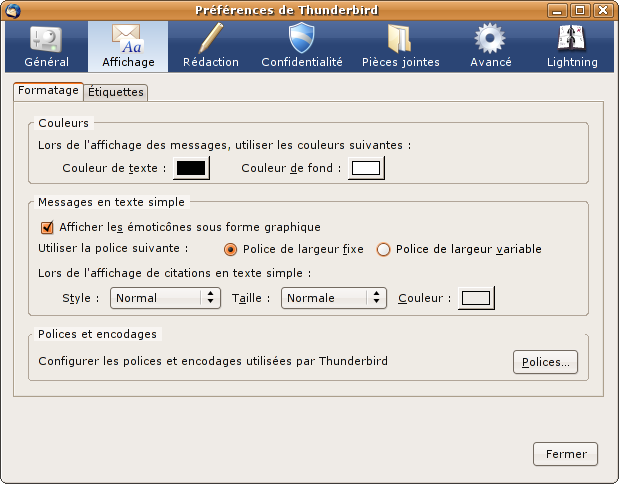Maximize the Préférences de Thunderbird window
The height and width of the screenshot is (484, 619).
[580, 11]
